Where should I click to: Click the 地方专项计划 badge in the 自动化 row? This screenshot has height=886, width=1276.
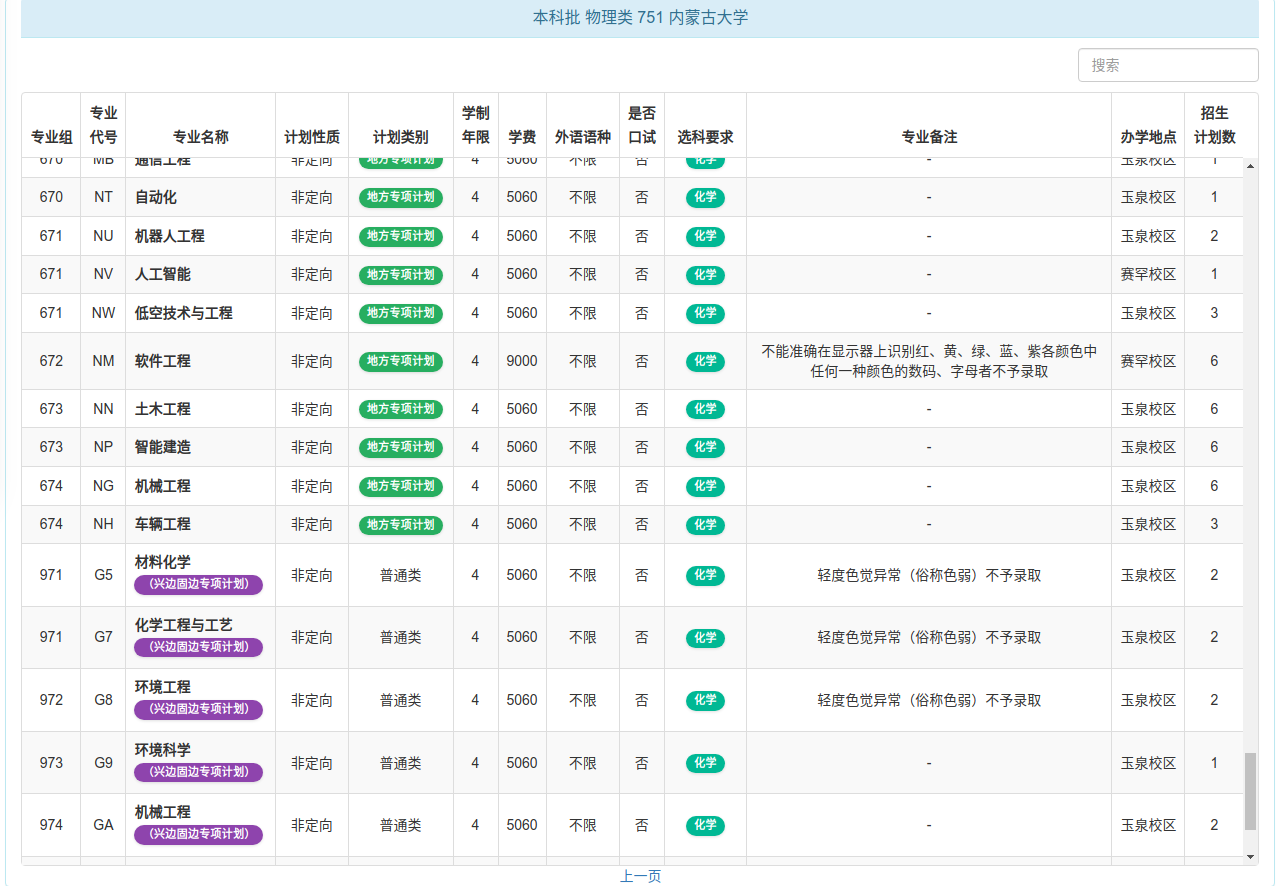coord(401,198)
